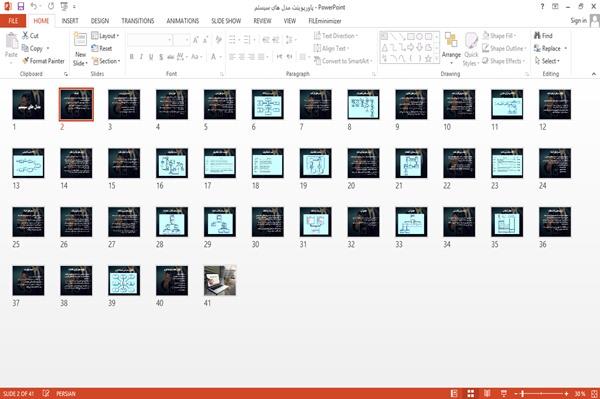Toggle Strikethrough formatting
The image size is (600, 399).
coord(171,57)
